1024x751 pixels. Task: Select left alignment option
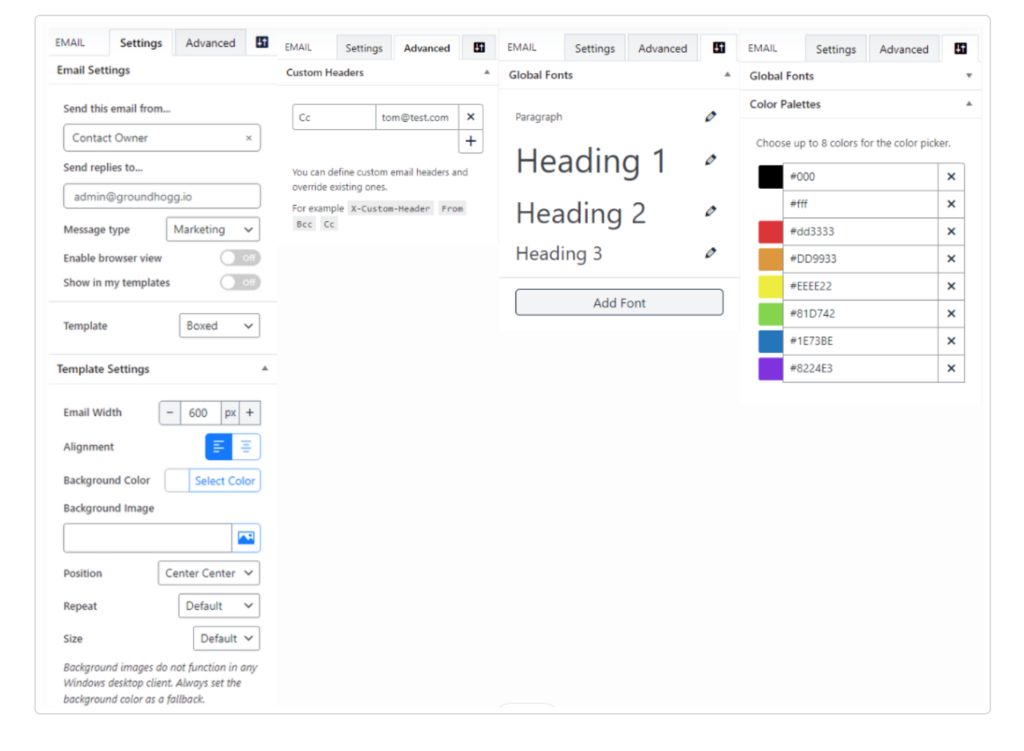coord(219,447)
